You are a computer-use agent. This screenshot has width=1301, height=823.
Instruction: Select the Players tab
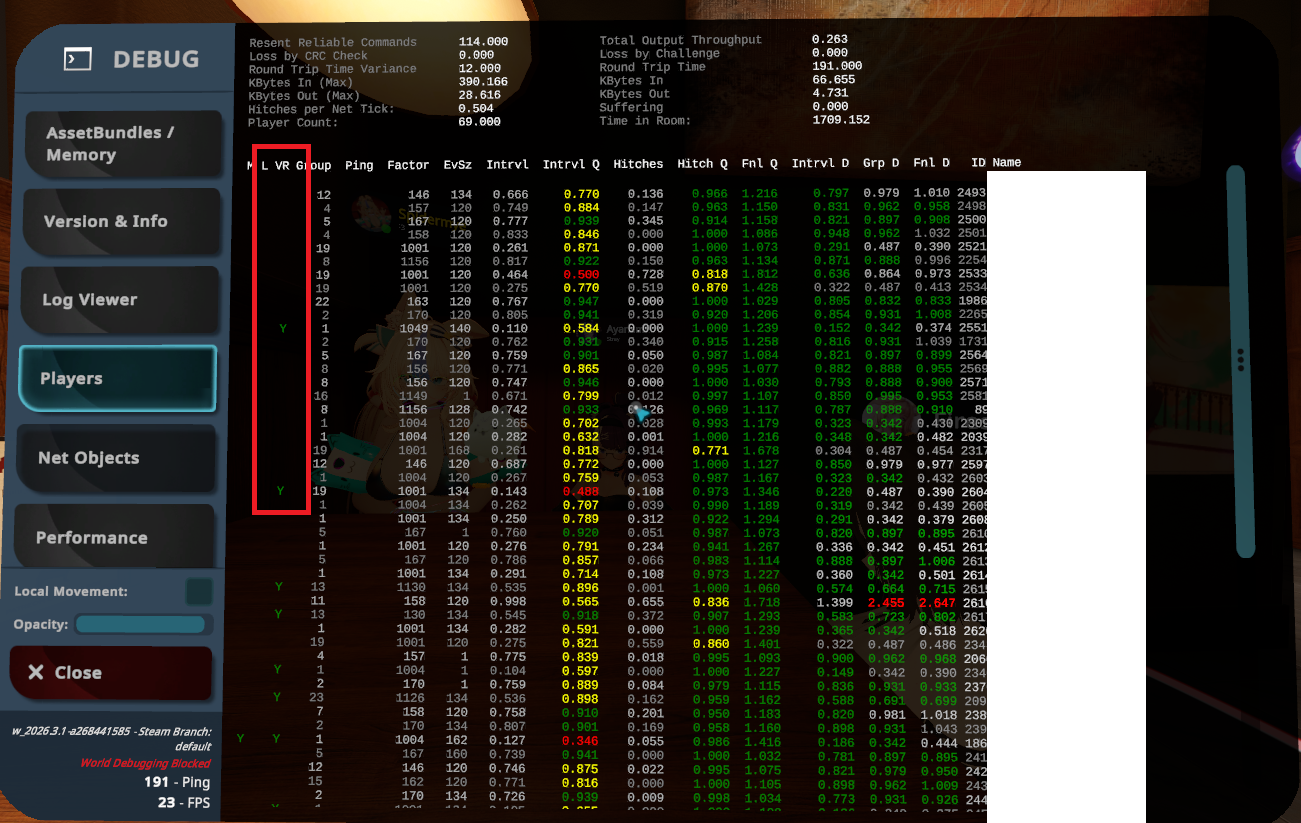118,379
